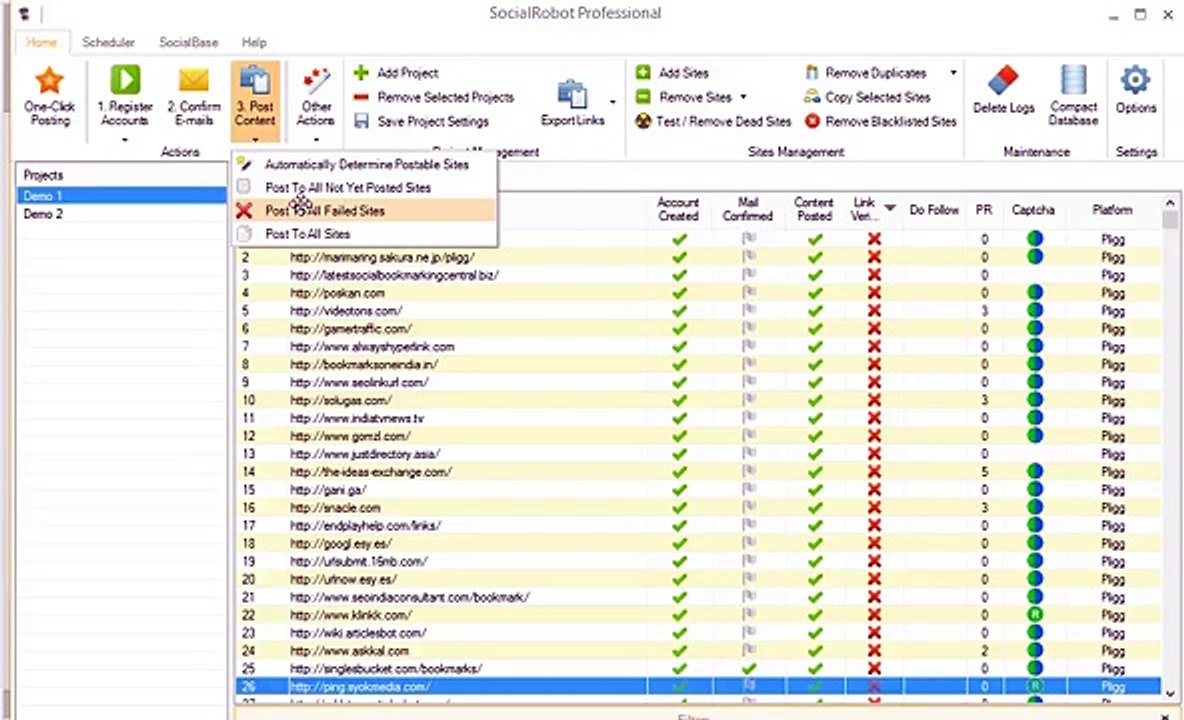Switch to the Scheduler tab
The image size is (1184, 720).
click(x=108, y=43)
